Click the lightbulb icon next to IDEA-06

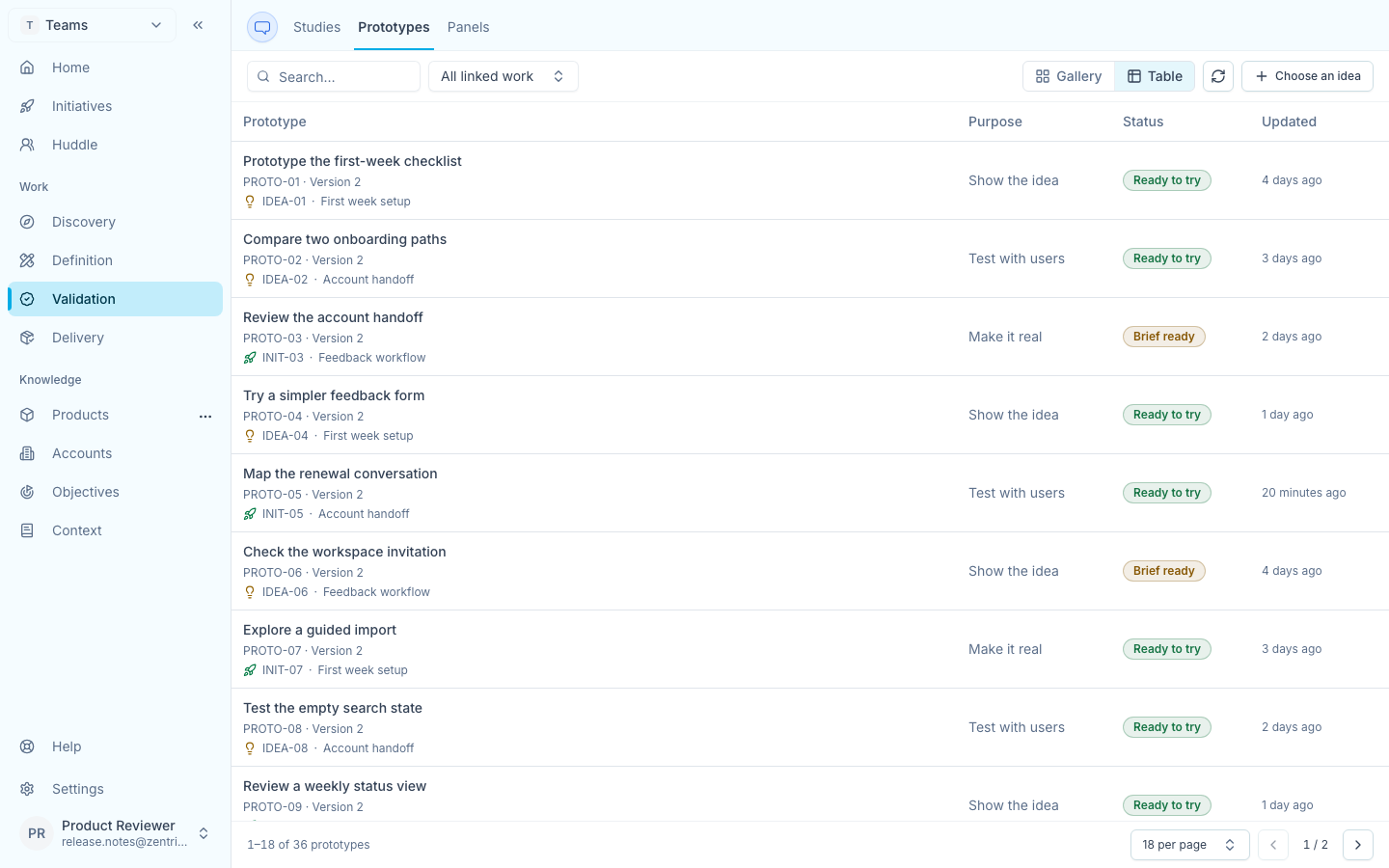[x=250, y=592]
